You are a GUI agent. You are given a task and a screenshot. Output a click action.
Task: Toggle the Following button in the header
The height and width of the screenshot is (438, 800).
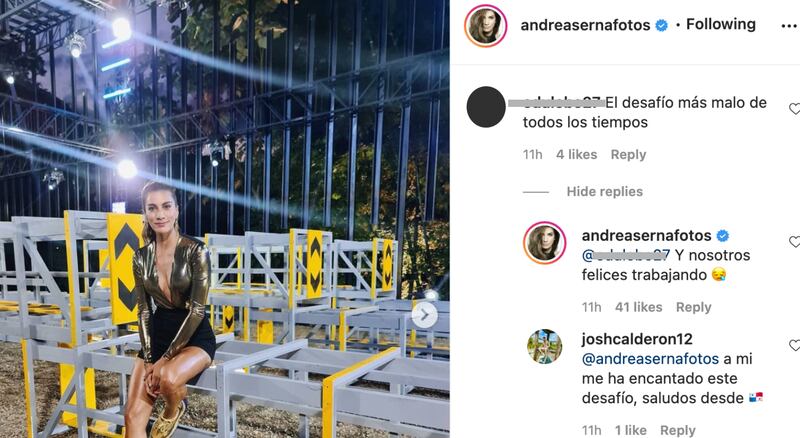coord(720,24)
